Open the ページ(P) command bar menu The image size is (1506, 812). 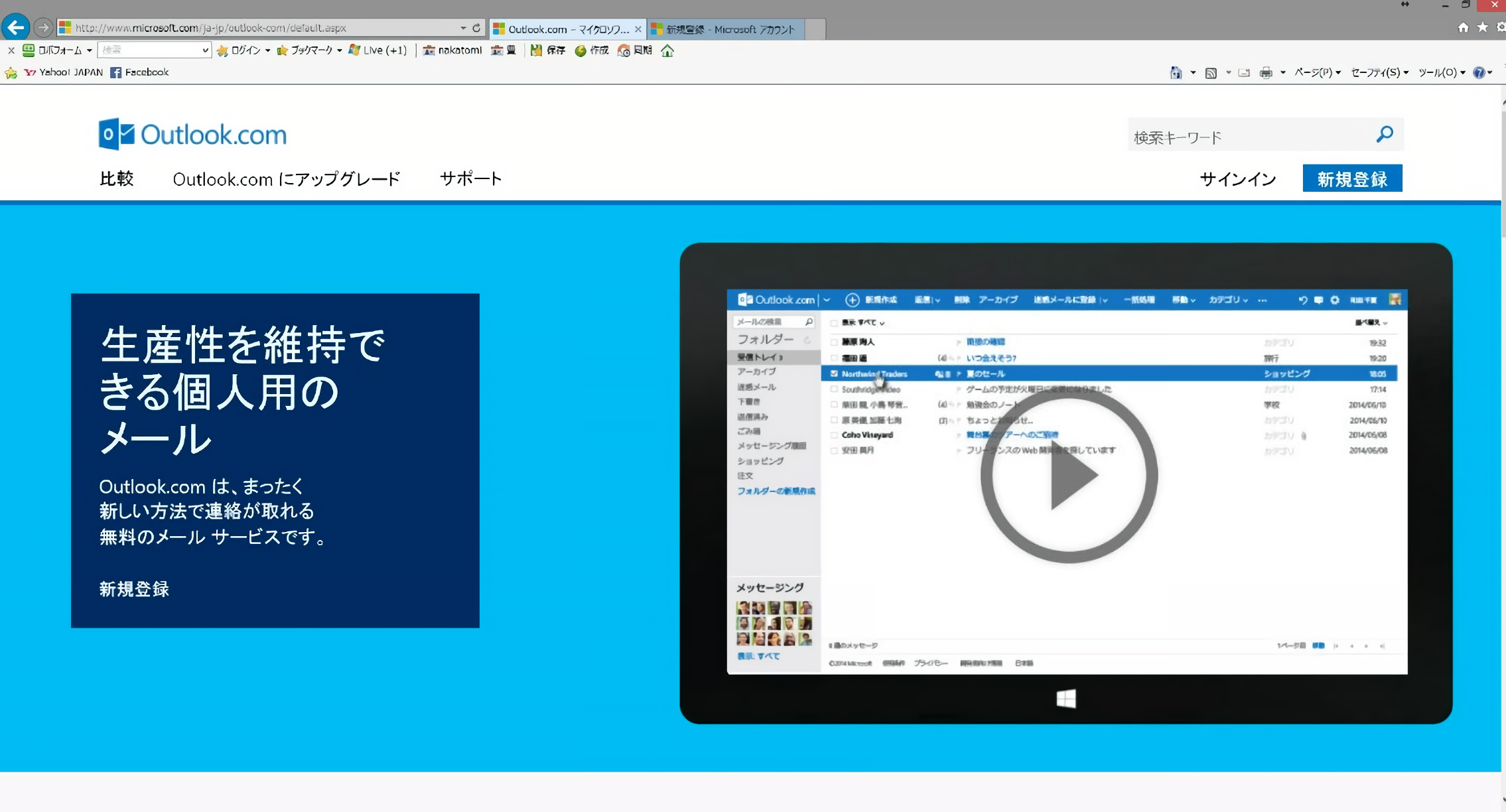[1318, 72]
